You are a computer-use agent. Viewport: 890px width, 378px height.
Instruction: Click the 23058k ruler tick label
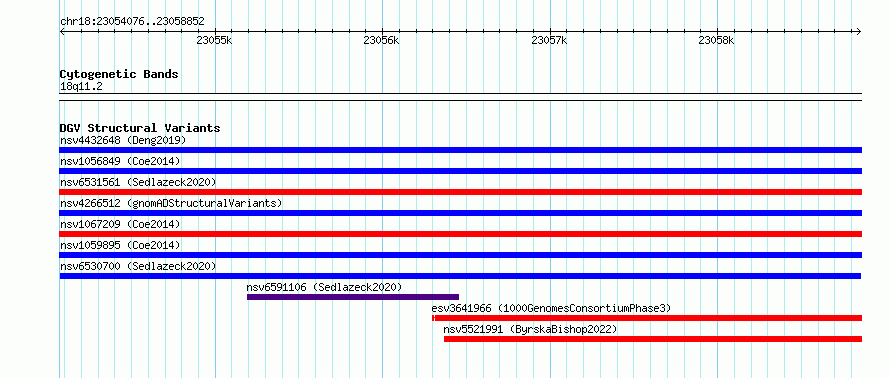[717, 40]
